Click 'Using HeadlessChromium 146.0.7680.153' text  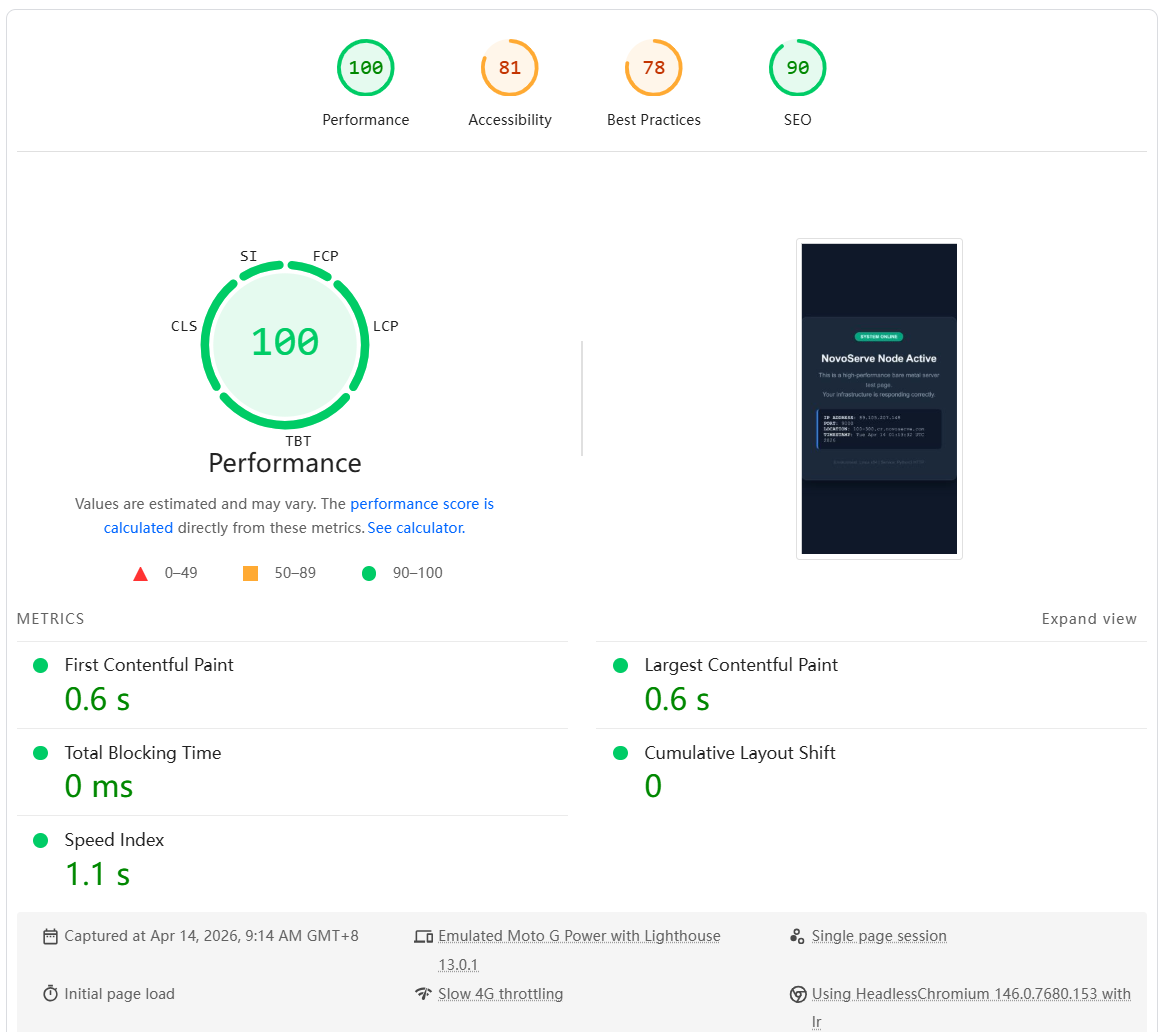[956, 993]
